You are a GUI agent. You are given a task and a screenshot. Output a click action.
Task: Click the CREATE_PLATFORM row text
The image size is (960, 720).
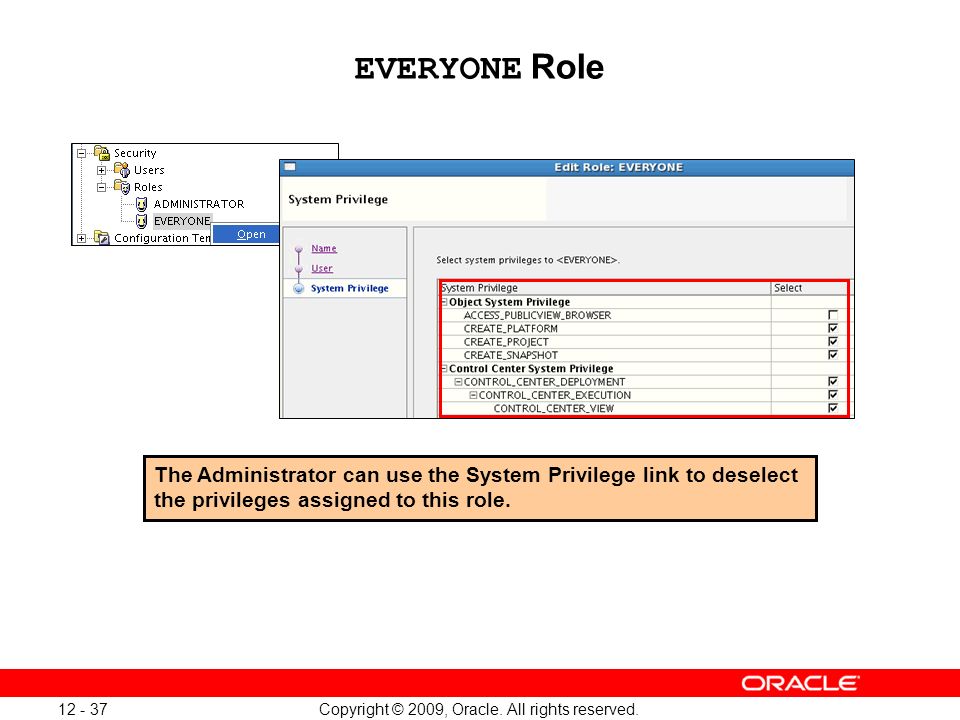tap(511, 329)
